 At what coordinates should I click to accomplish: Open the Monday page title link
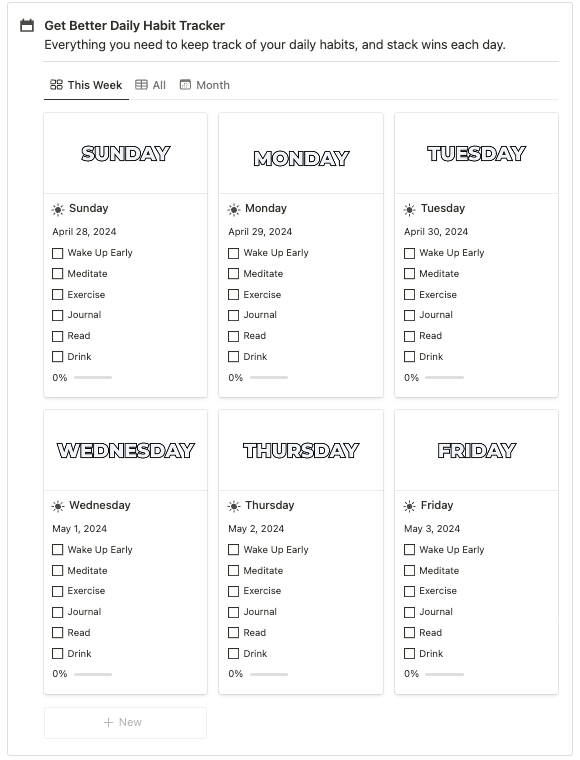pyautogui.click(x=266, y=208)
